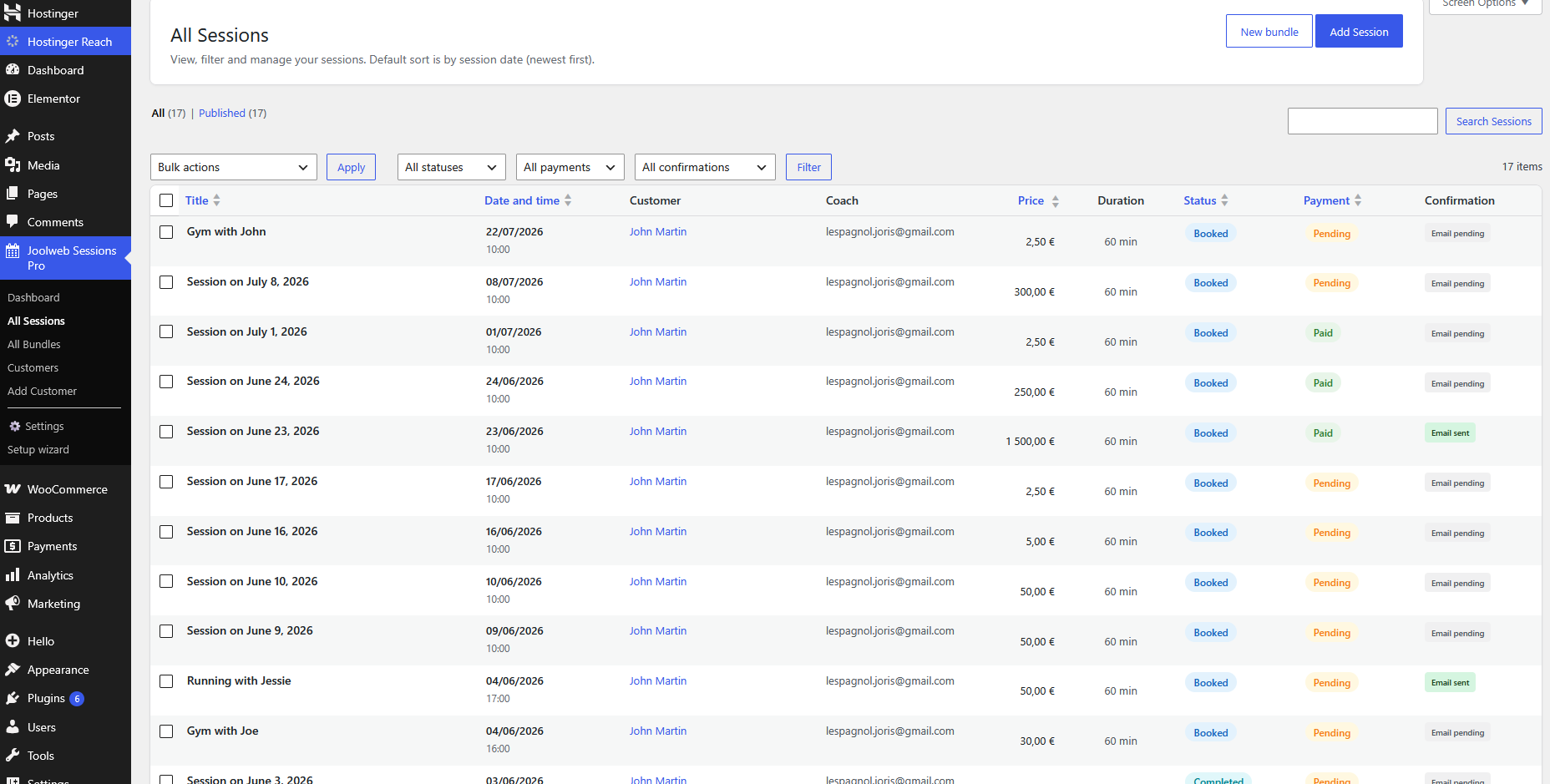The height and width of the screenshot is (784, 1550).
Task: Click the Posts pin icon
Action: click(x=13, y=136)
